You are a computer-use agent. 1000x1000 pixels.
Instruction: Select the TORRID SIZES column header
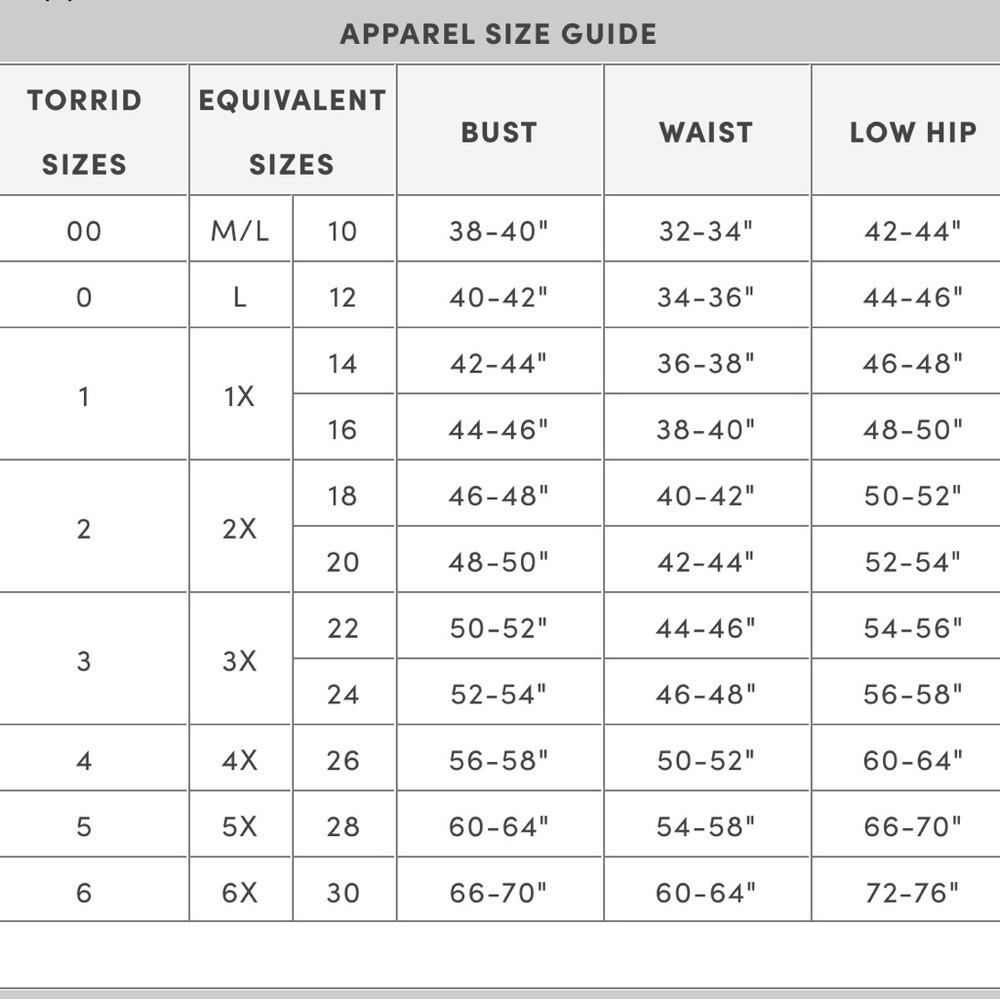point(84,131)
